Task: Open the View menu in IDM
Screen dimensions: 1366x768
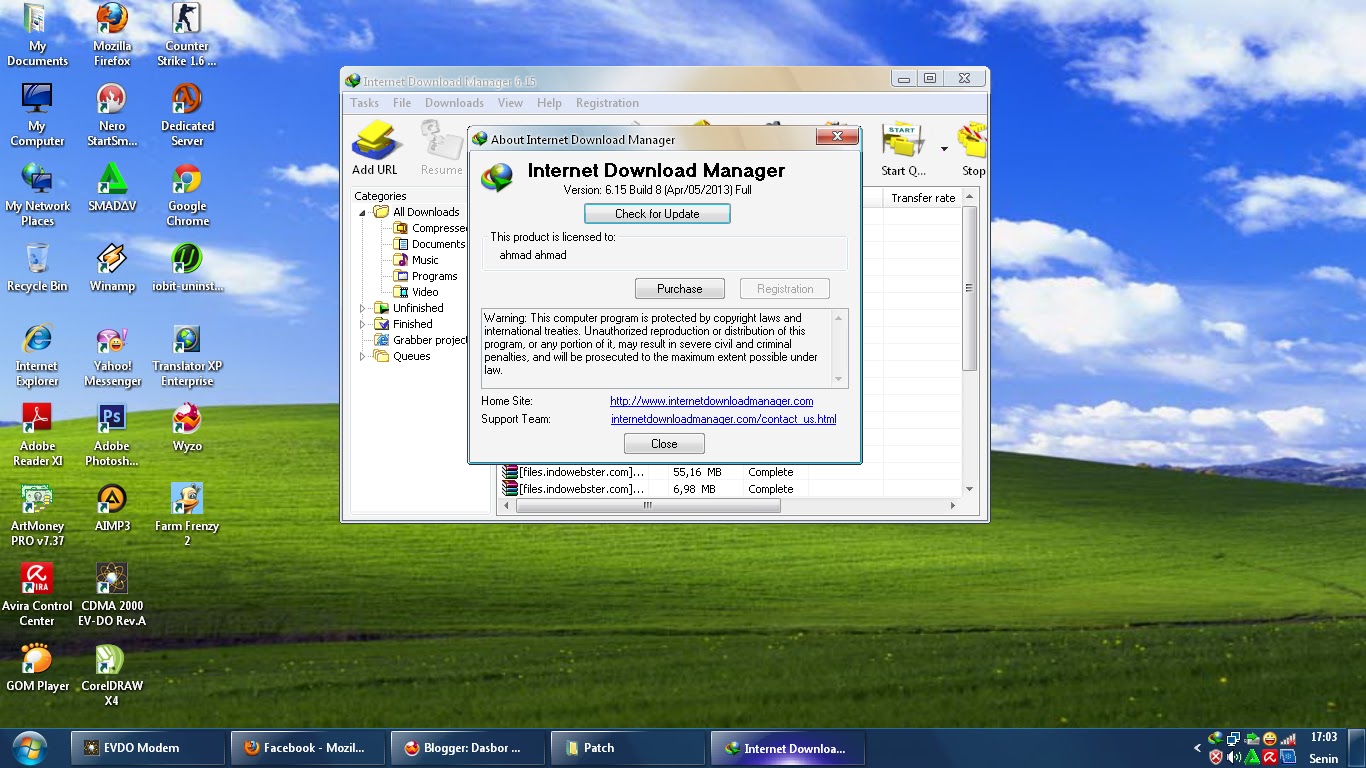Action: pos(510,103)
